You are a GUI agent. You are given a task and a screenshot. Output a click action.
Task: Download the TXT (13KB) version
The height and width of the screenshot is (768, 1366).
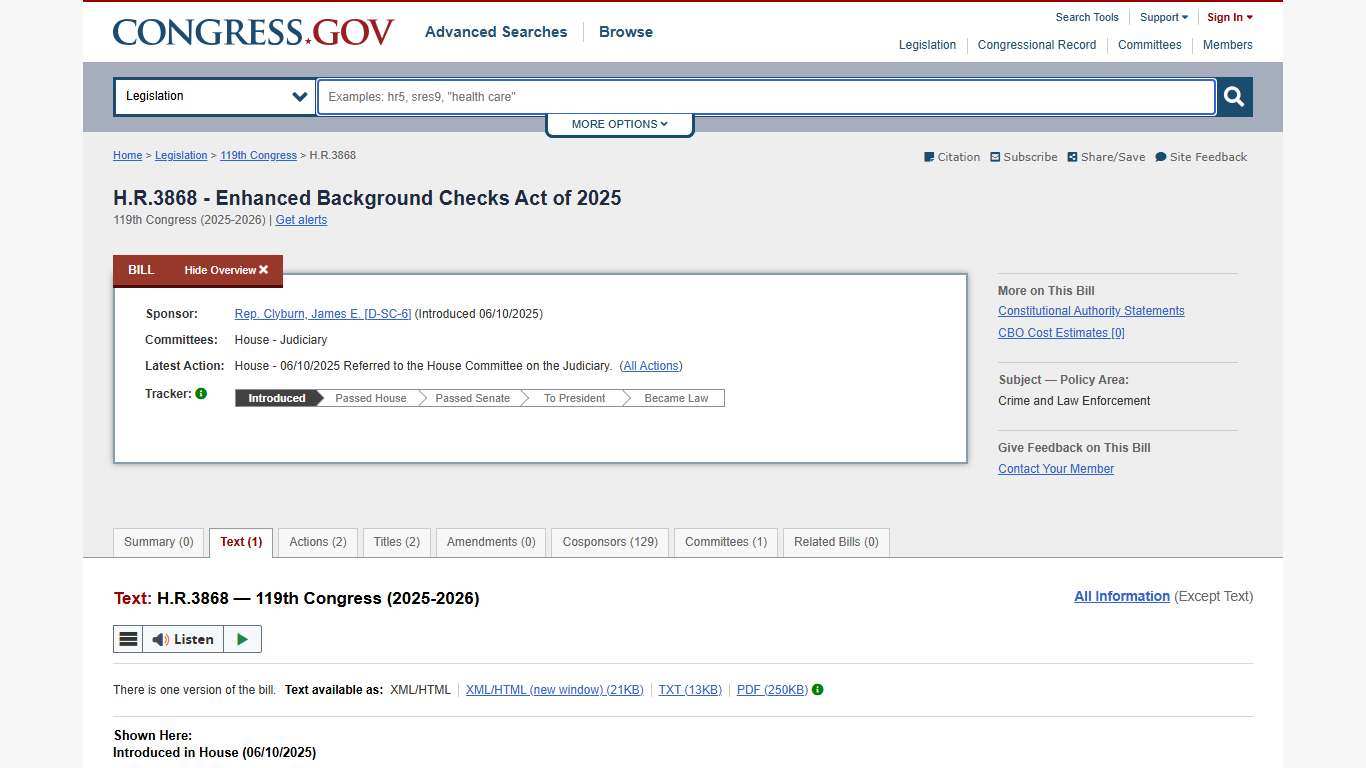coord(690,689)
